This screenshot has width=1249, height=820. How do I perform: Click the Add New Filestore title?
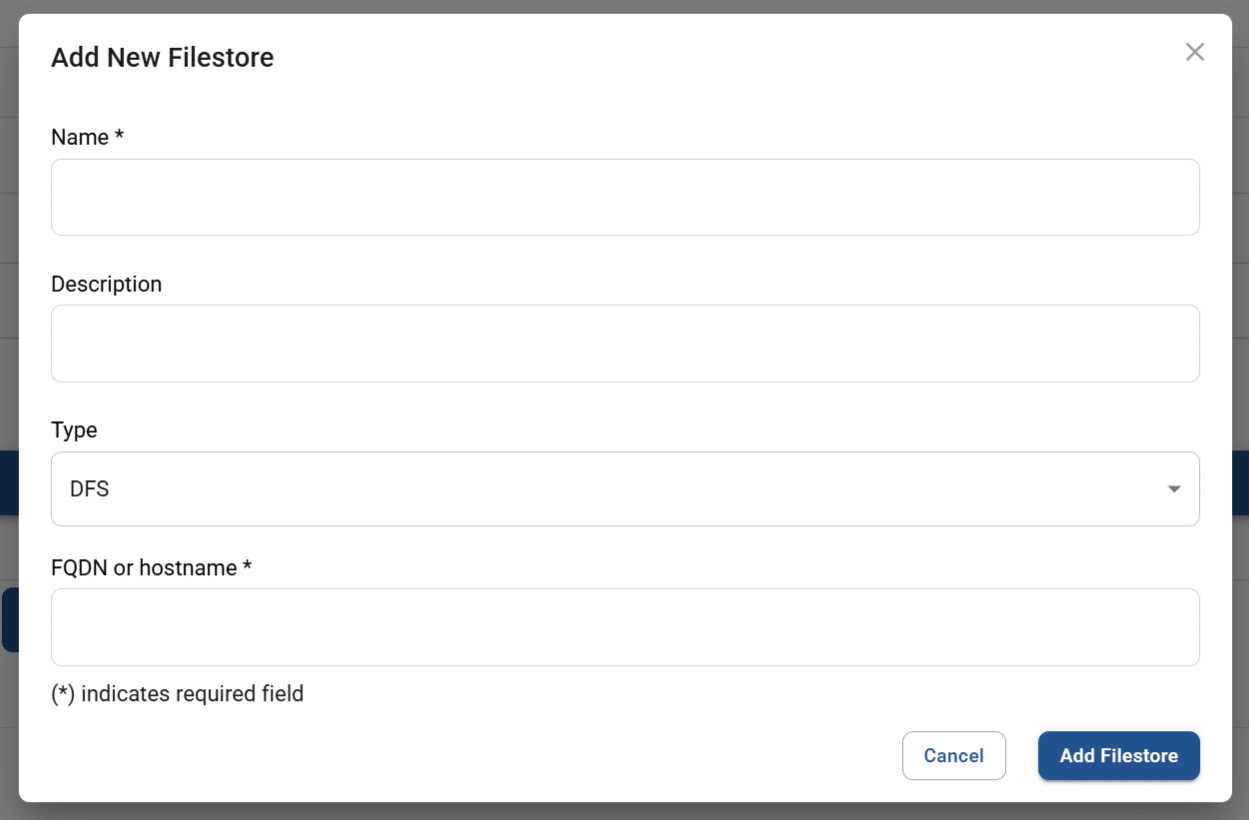[162, 57]
